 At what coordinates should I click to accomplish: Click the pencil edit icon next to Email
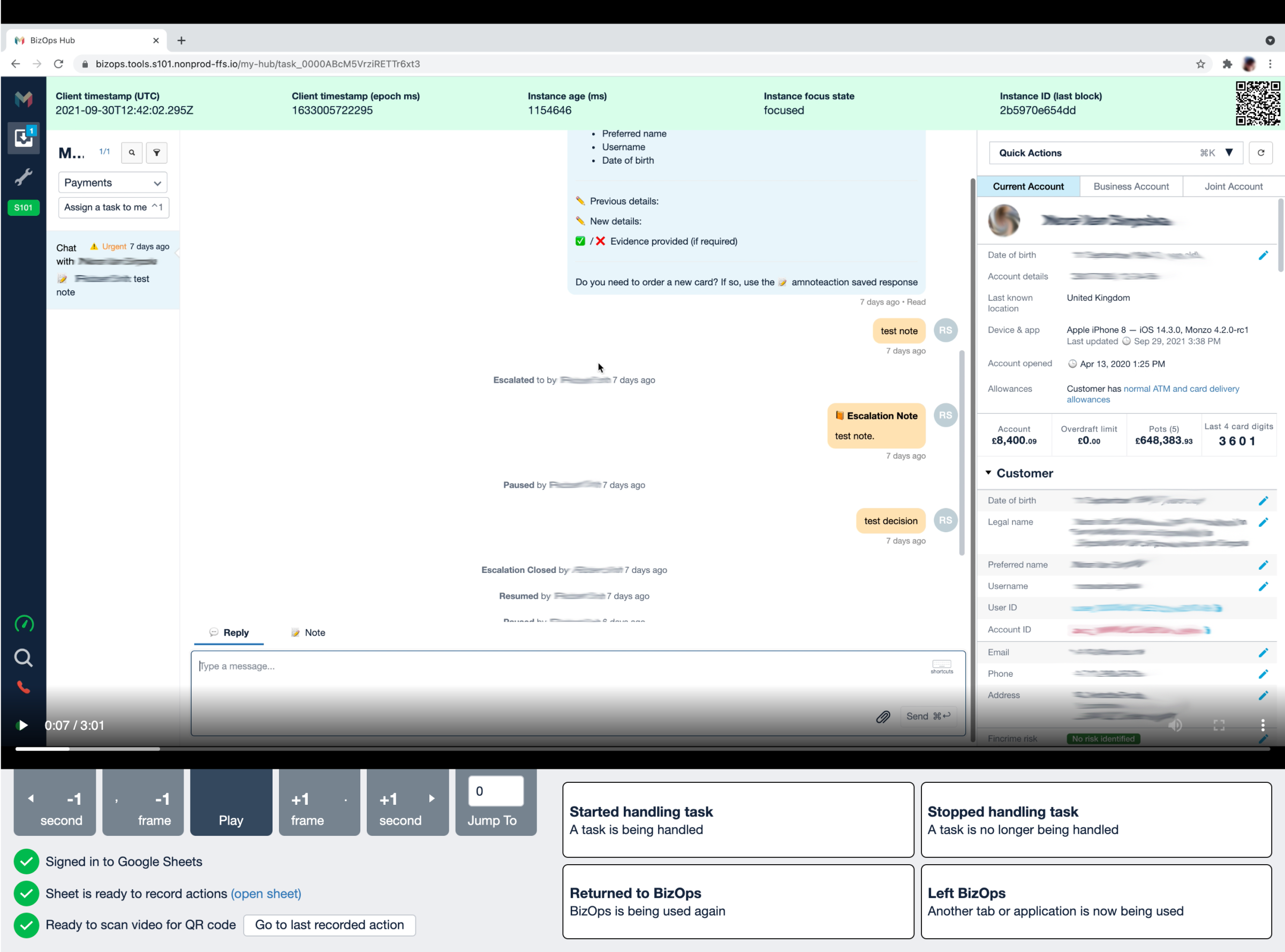tap(1264, 652)
